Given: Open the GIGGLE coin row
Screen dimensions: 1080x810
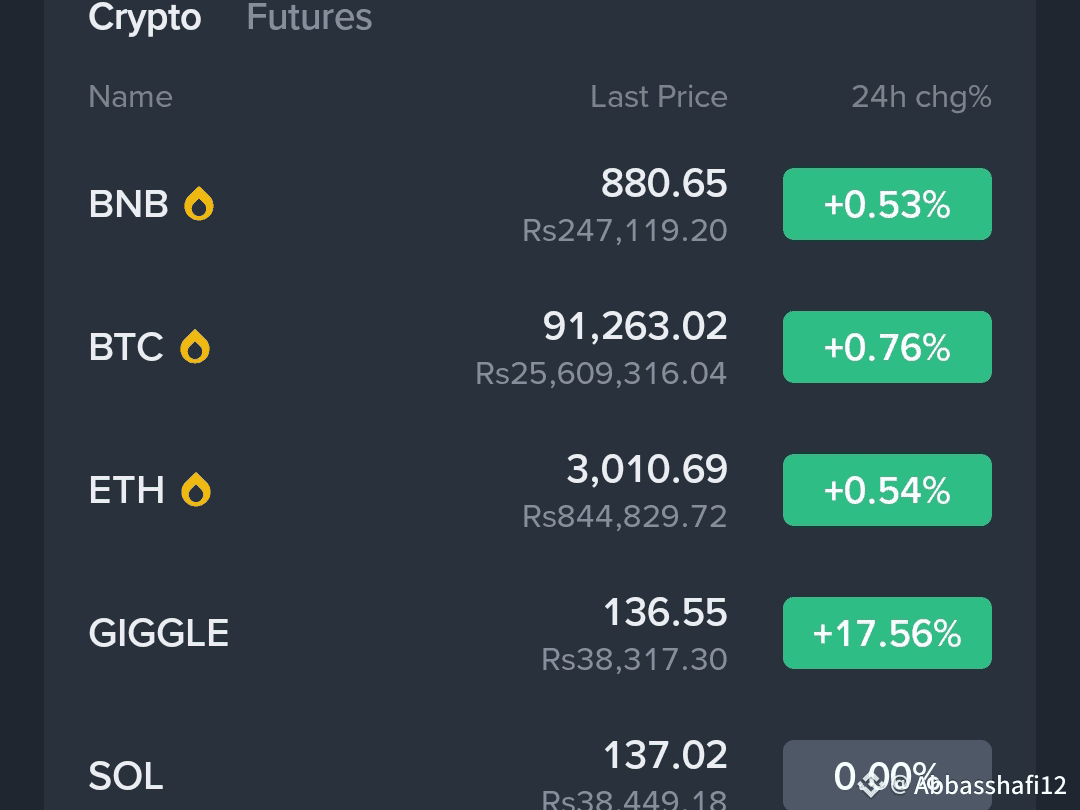Looking at the screenshot, I should (x=540, y=633).
